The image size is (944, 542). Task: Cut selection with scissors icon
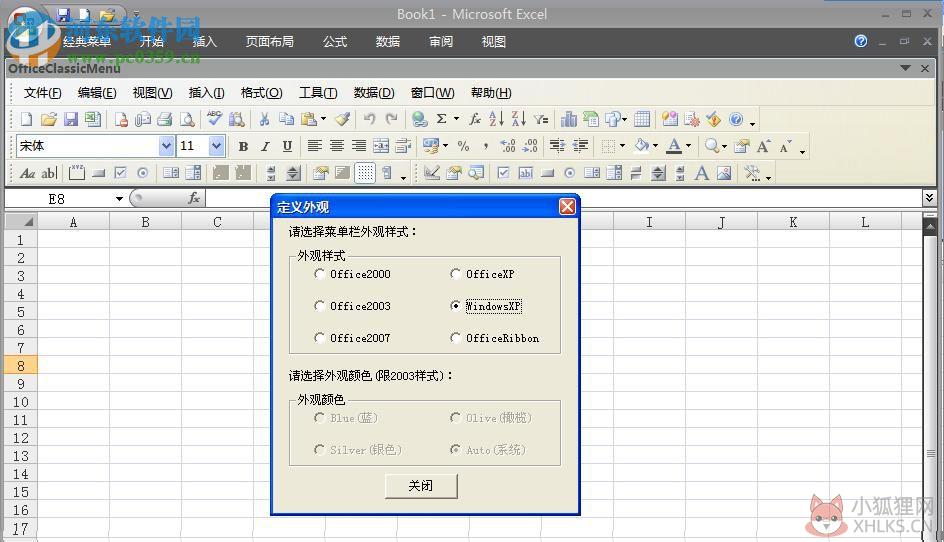(264, 119)
